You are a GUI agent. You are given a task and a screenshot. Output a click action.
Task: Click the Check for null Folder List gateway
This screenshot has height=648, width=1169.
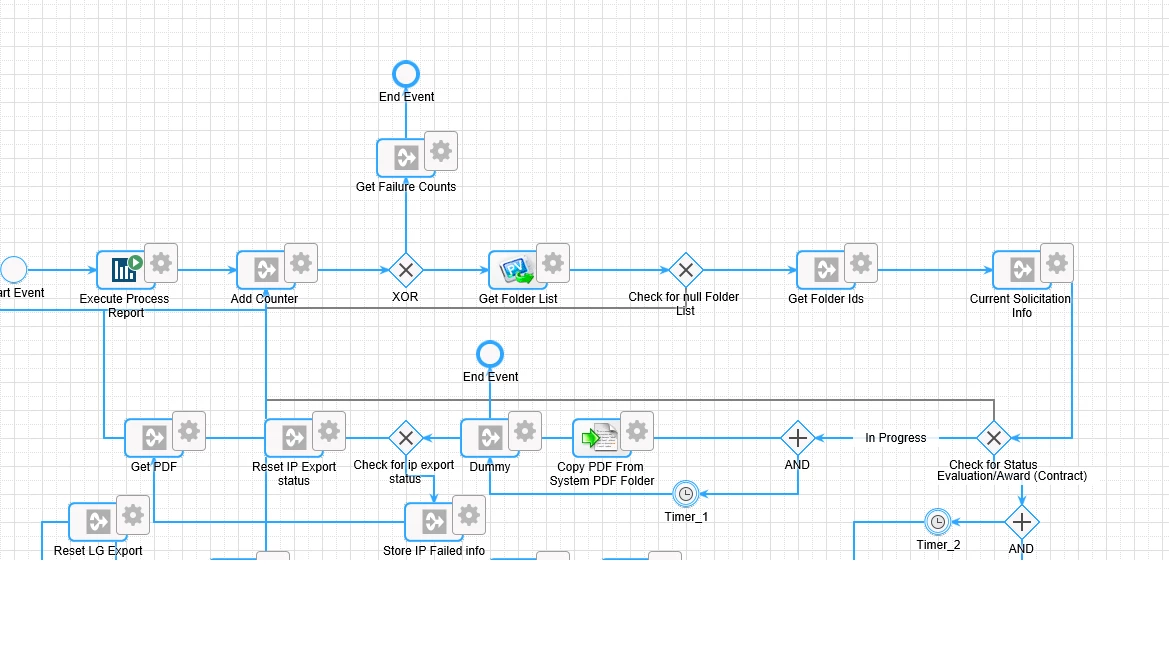click(x=686, y=270)
